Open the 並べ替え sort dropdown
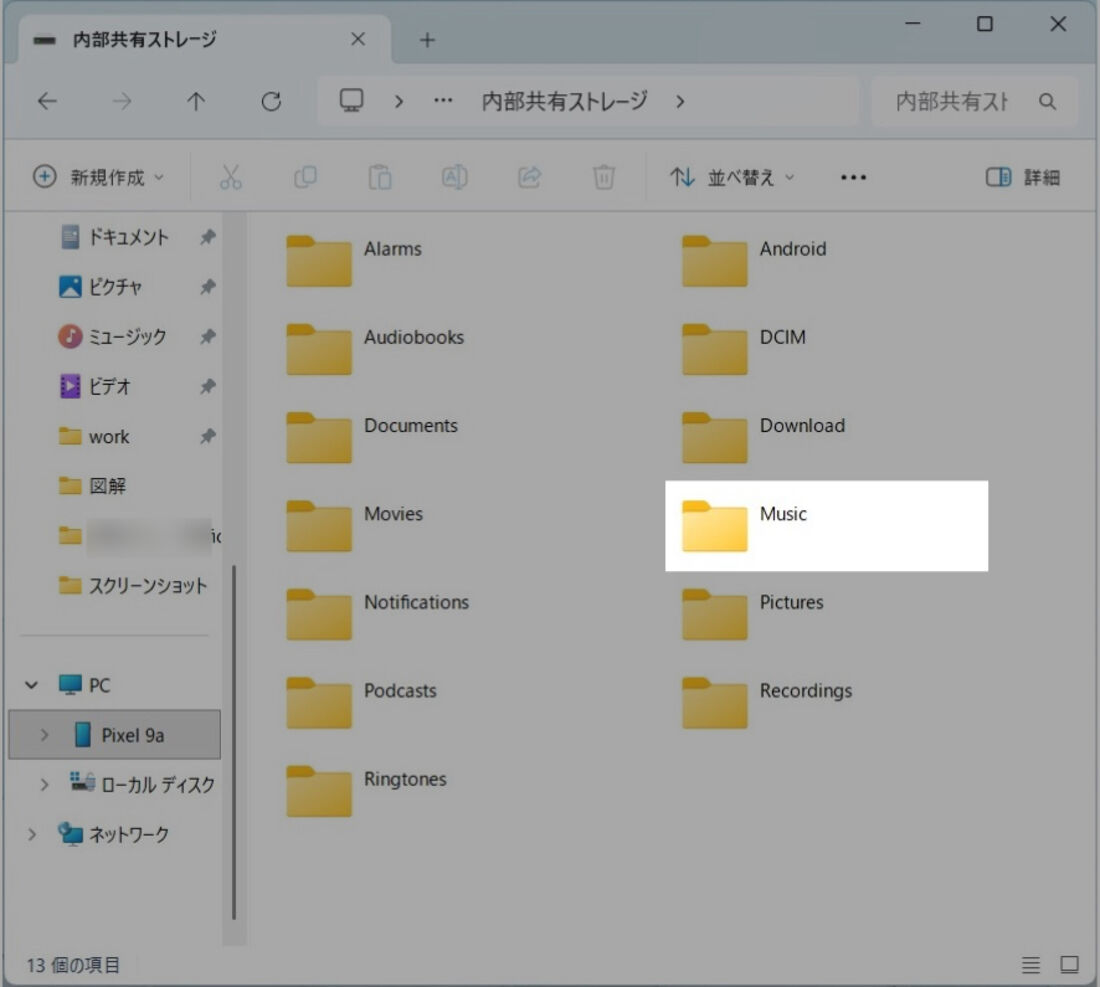 (732, 177)
